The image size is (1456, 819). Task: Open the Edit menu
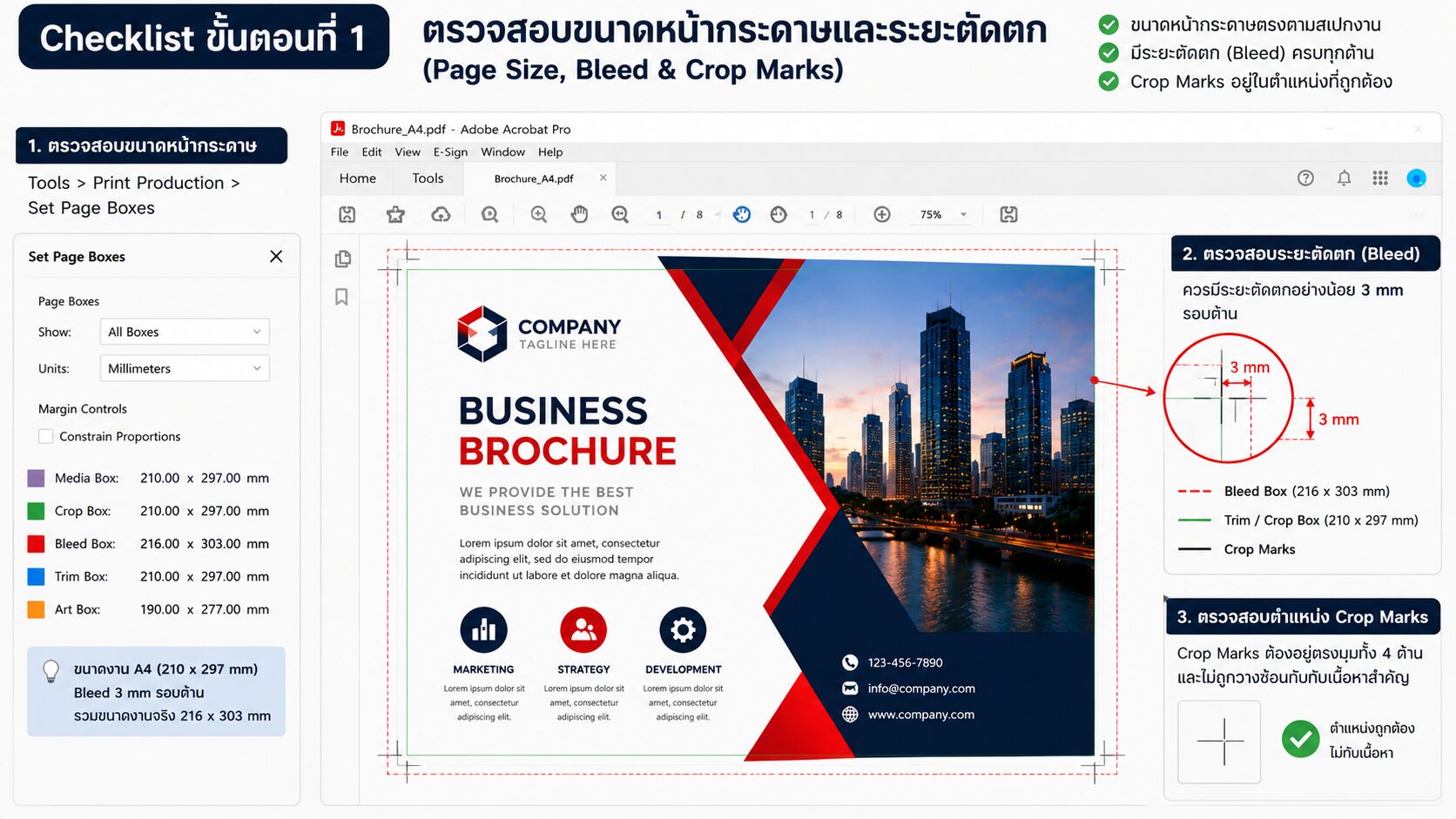372,152
